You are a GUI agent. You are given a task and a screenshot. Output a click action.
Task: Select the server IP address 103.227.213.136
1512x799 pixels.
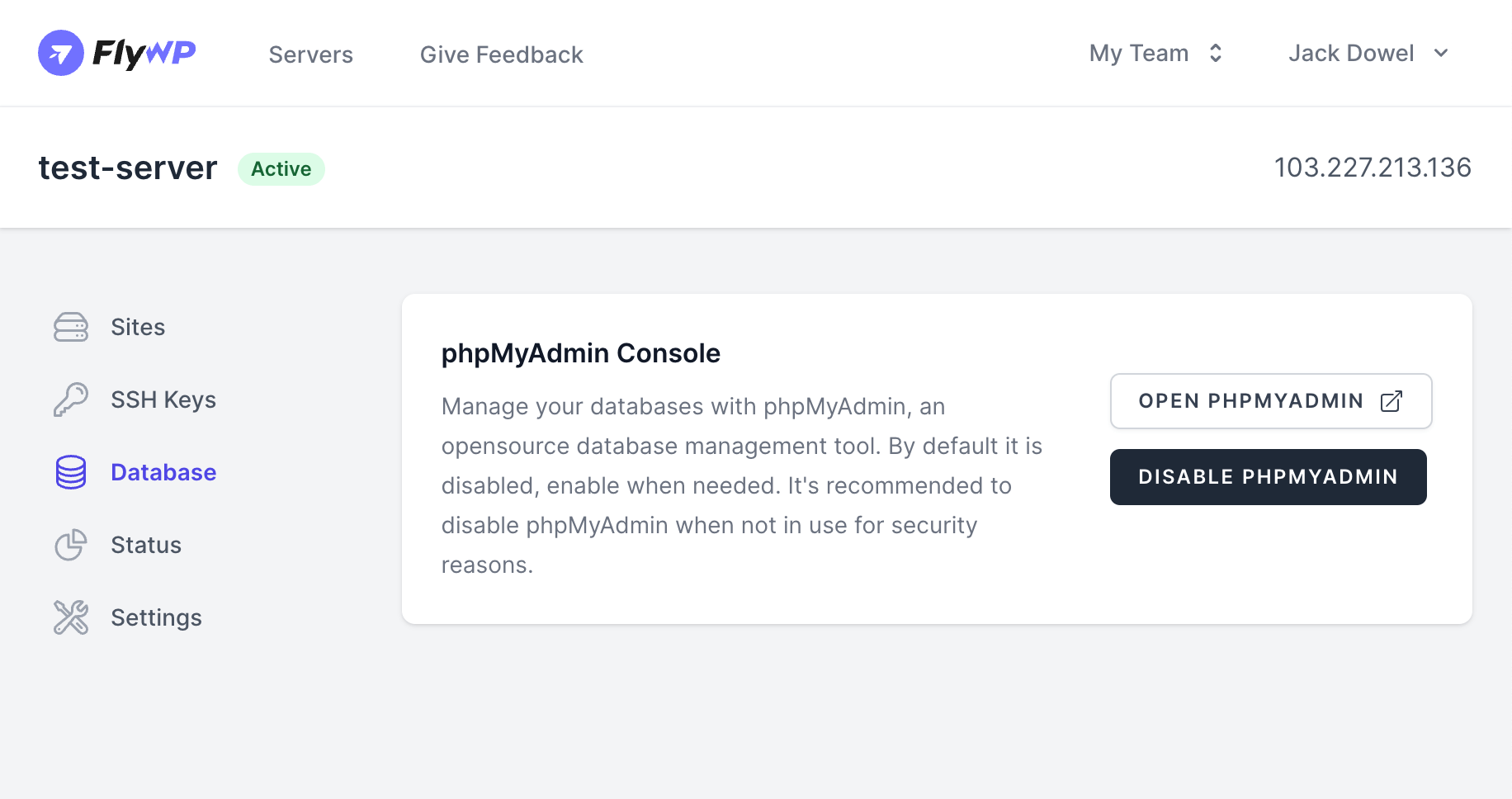coord(1373,168)
